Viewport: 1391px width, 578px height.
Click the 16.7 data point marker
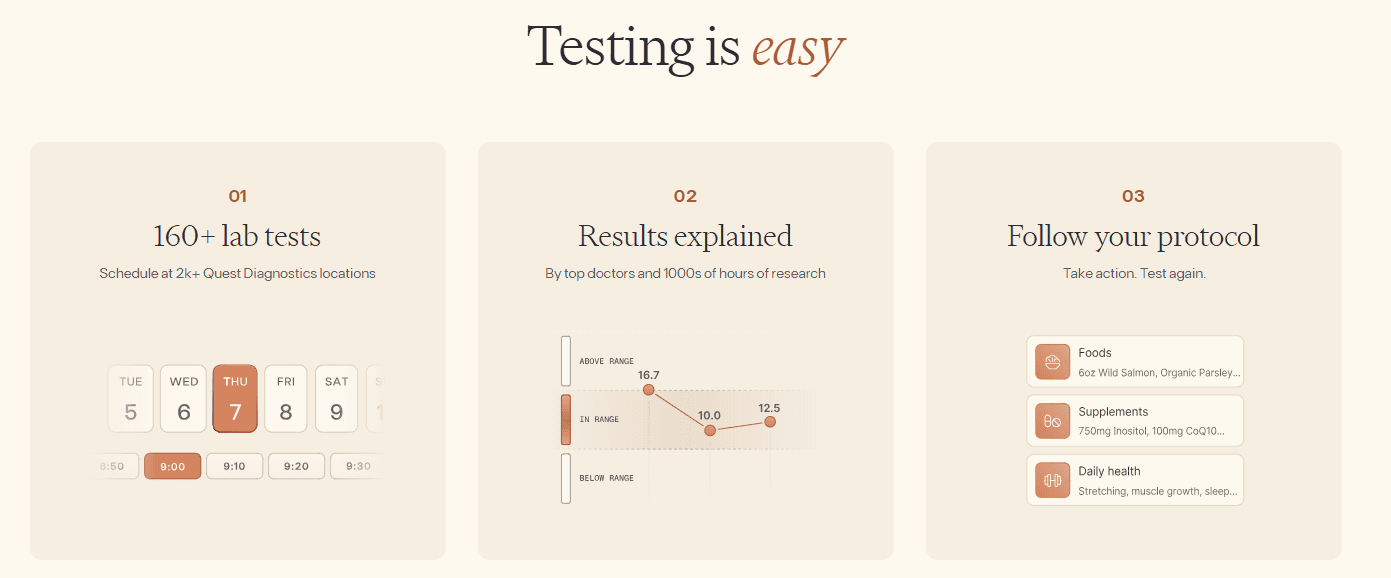(650, 390)
